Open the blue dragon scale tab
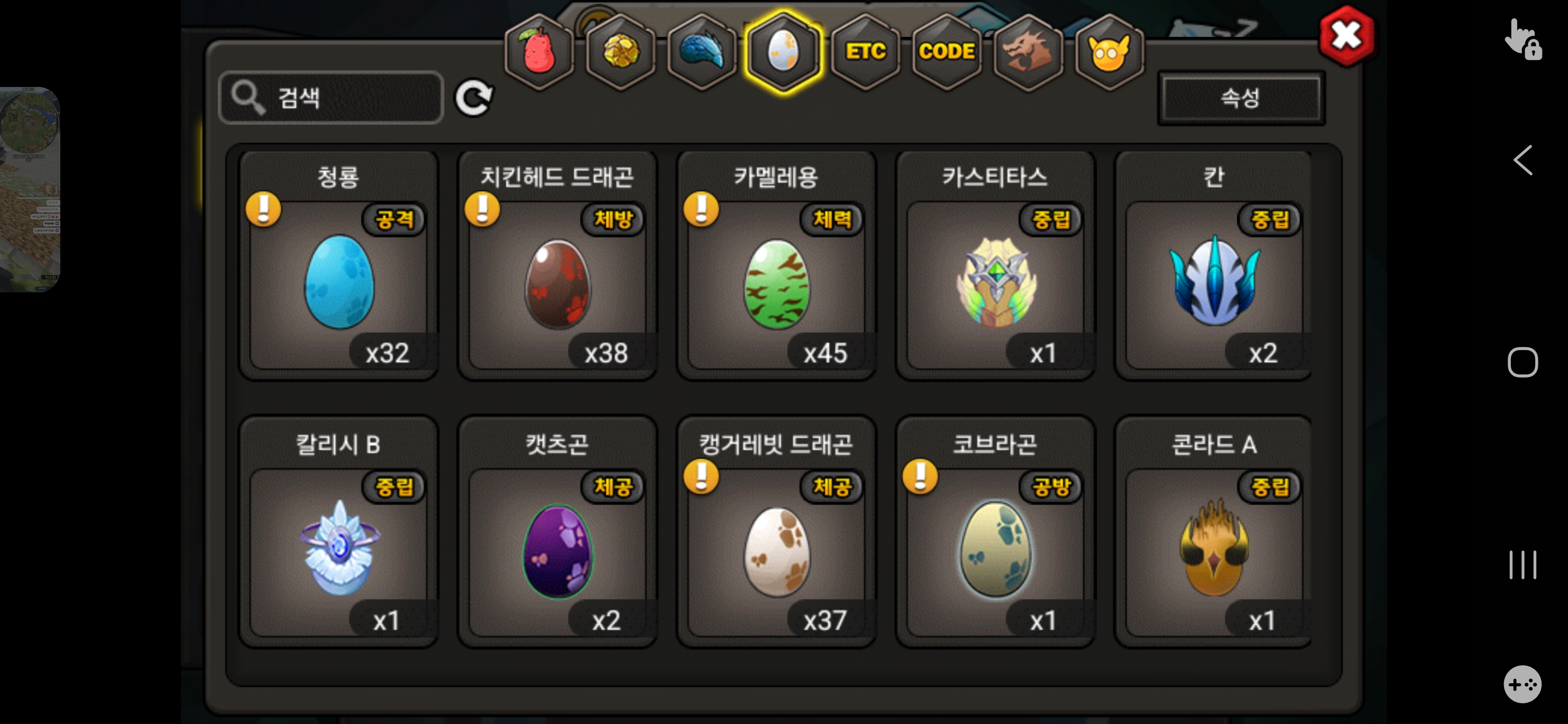 coord(702,52)
